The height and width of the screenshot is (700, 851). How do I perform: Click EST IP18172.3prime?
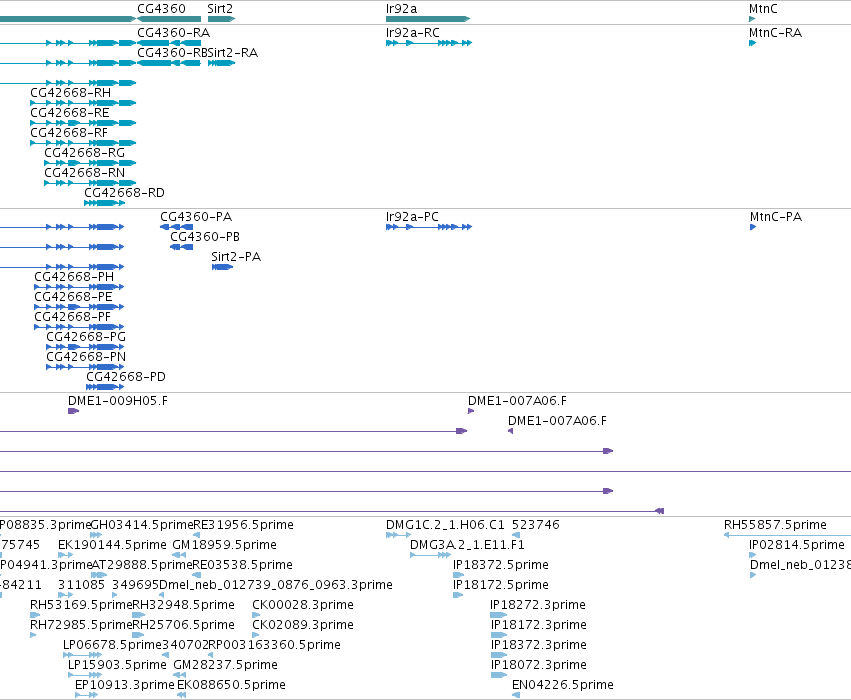[539, 625]
